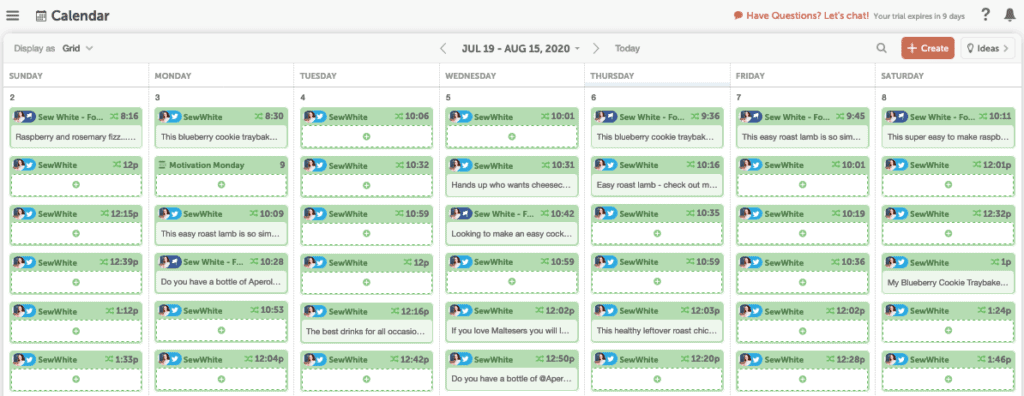Go to next date range arrow
This screenshot has width=1024, height=396.
596,48
